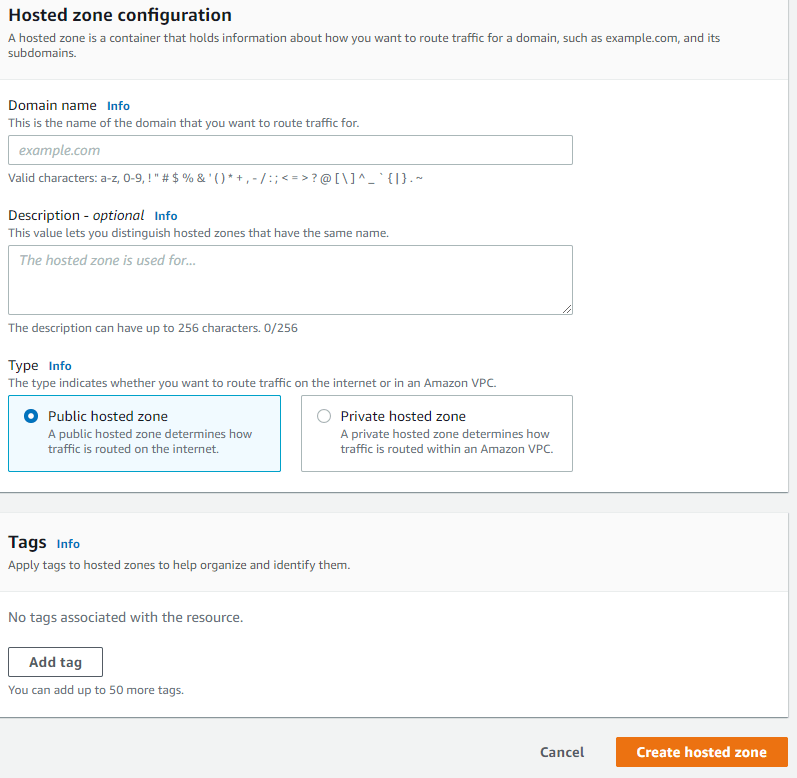
Task: Open the Info link beside Domain name
Action: click(118, 106)
